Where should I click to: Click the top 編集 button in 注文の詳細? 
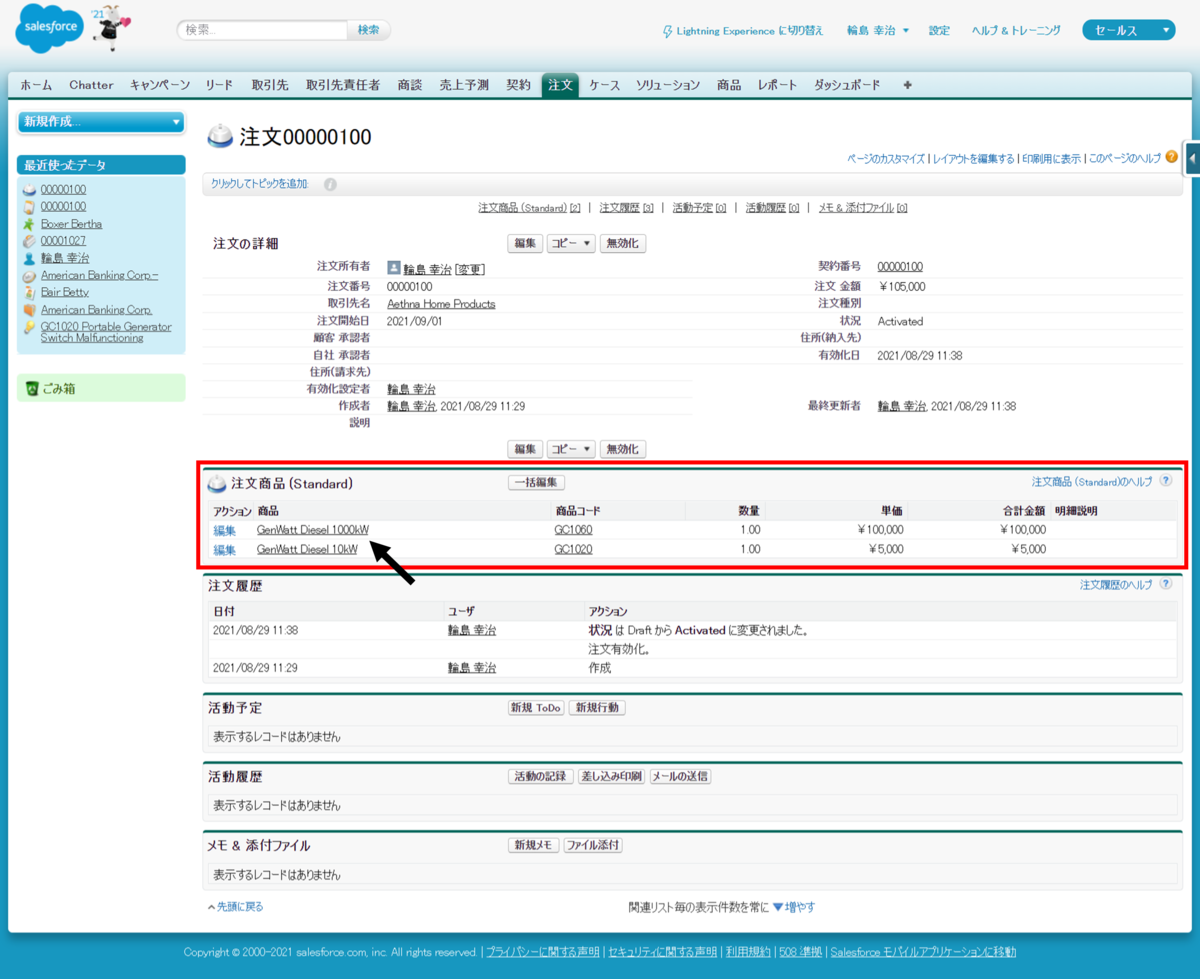[525, 243]
